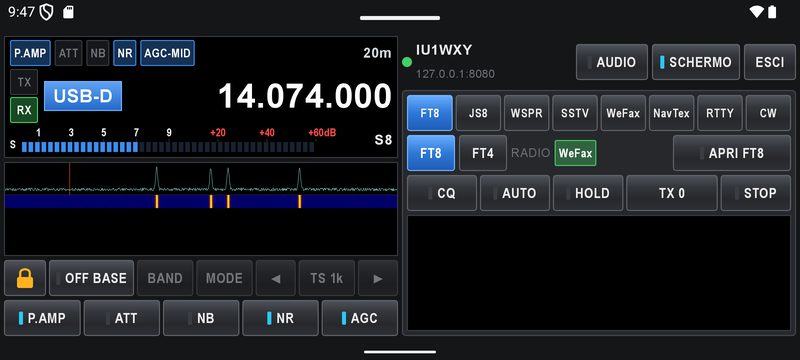800x360 pixels.
Task: Switch to the WeFax tab in the top row
Action: tap(623, 113)
